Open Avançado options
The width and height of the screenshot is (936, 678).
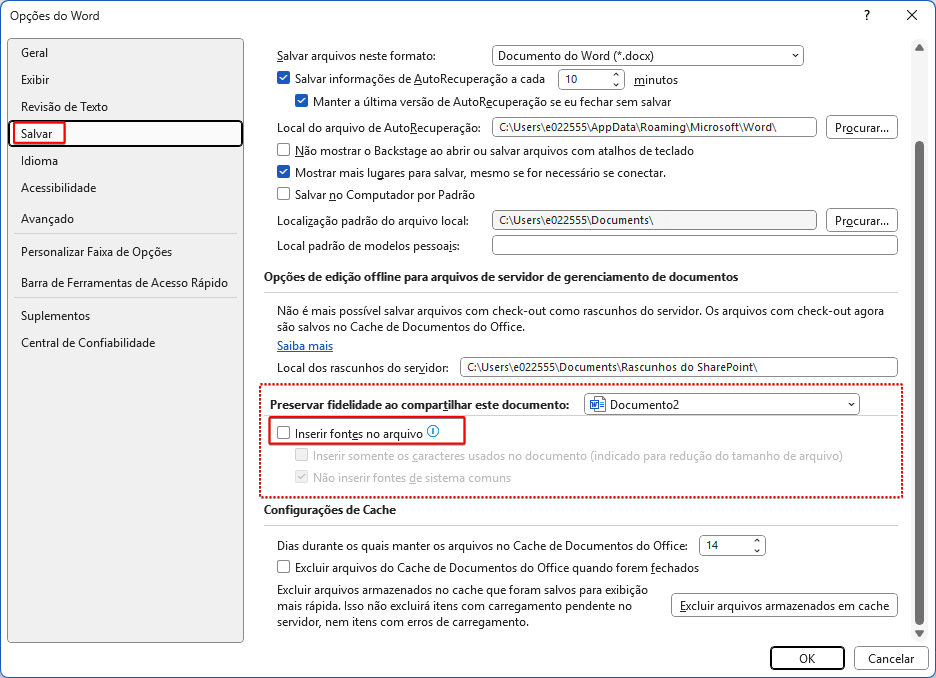point(125,219)
